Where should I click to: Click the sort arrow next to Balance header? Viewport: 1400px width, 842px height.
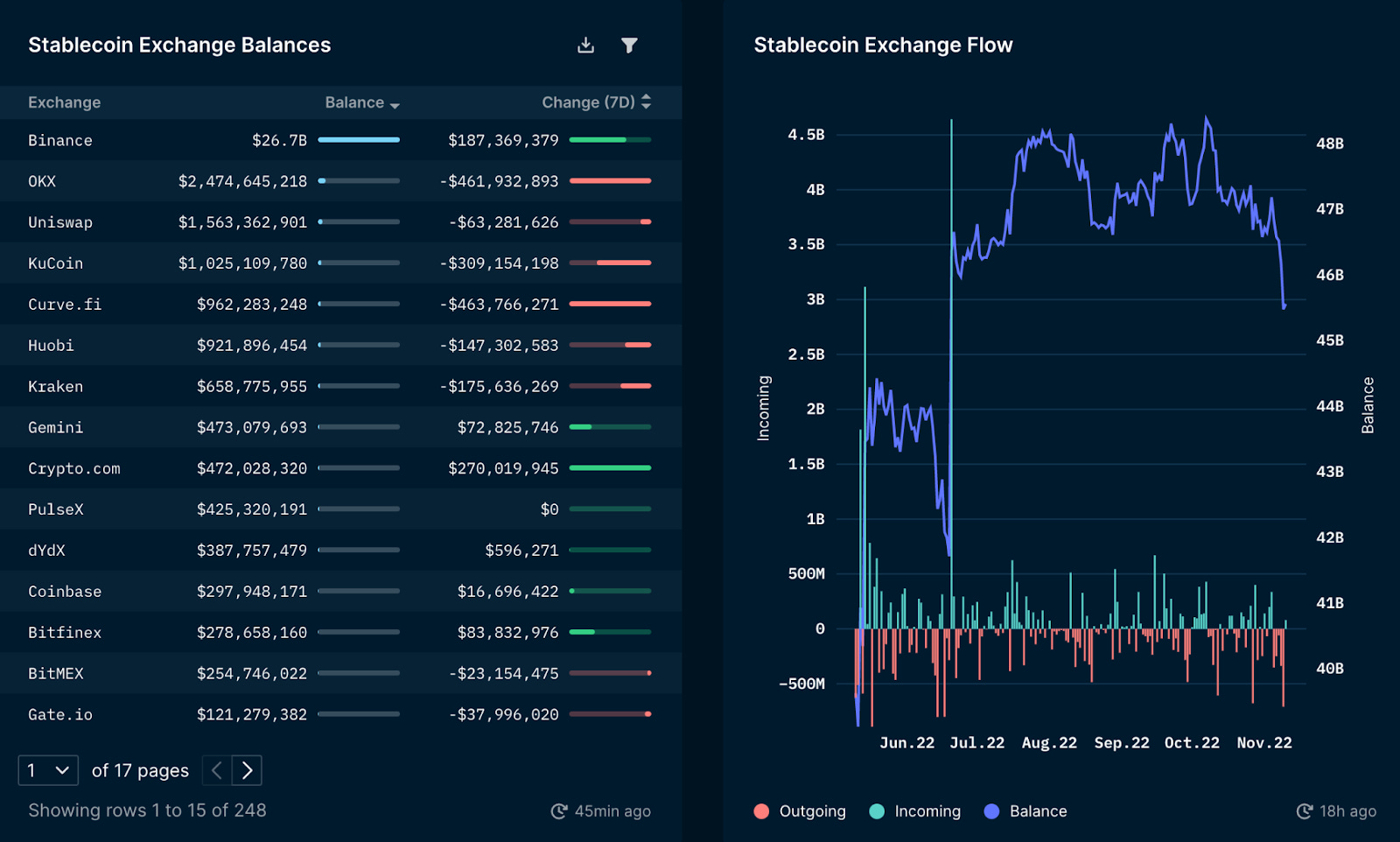point(395,103)
